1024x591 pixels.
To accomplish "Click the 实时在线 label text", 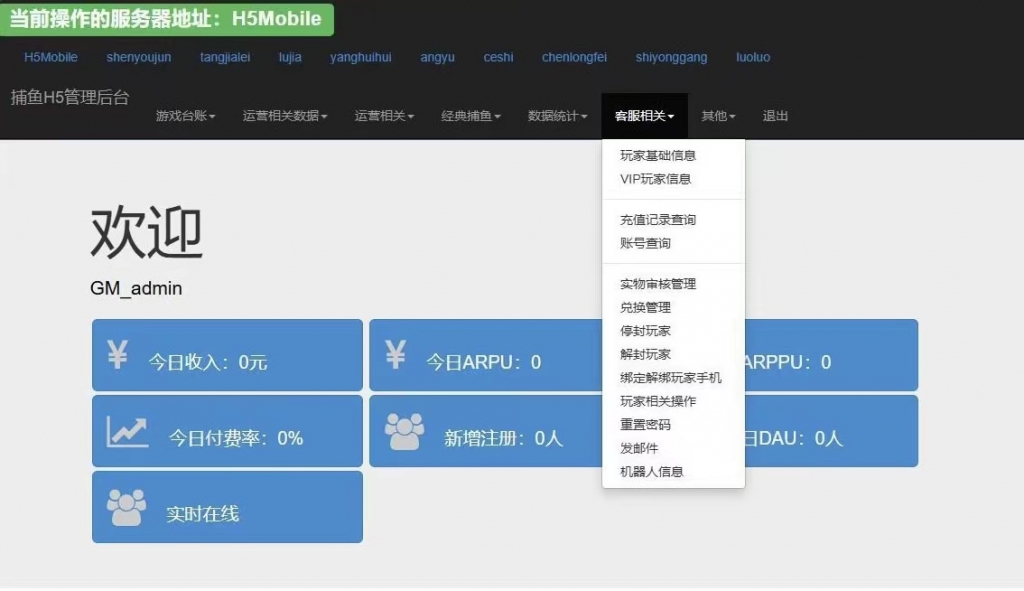I will (x=202, y=514).
